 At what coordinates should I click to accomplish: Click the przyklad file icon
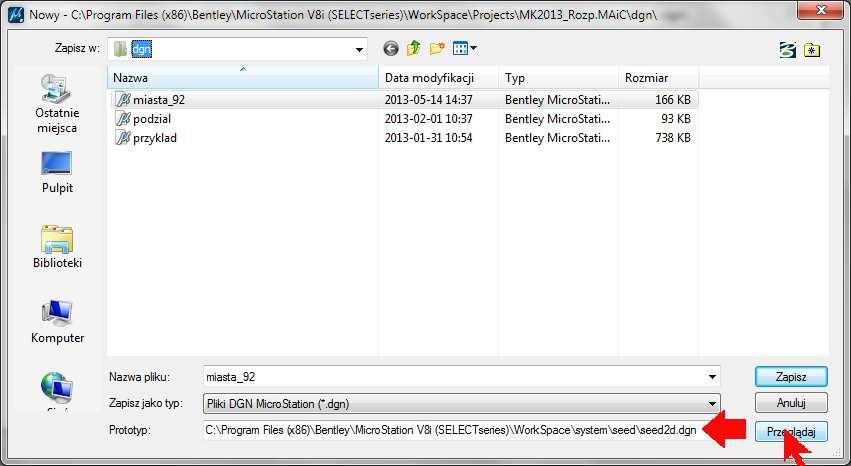click(123, 138)
